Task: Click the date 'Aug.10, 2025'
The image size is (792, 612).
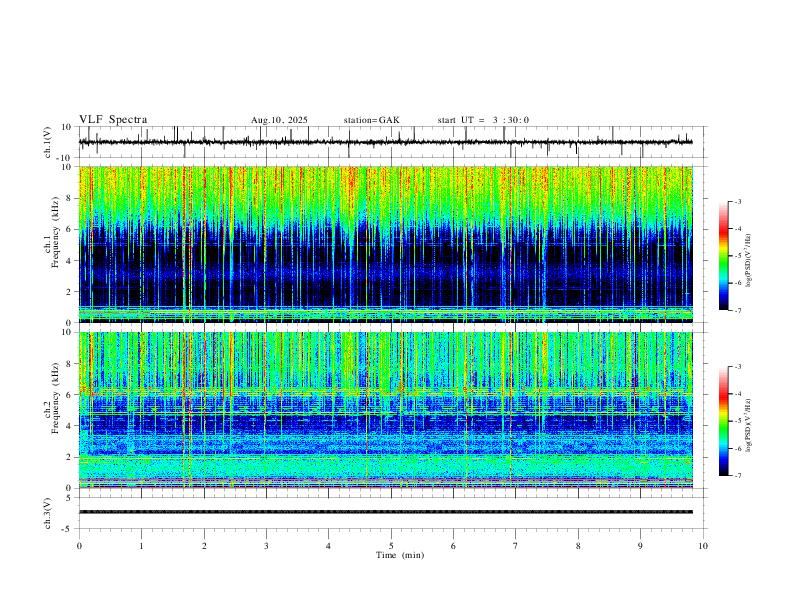Action: pyautogui.click(x=279, y=120)
